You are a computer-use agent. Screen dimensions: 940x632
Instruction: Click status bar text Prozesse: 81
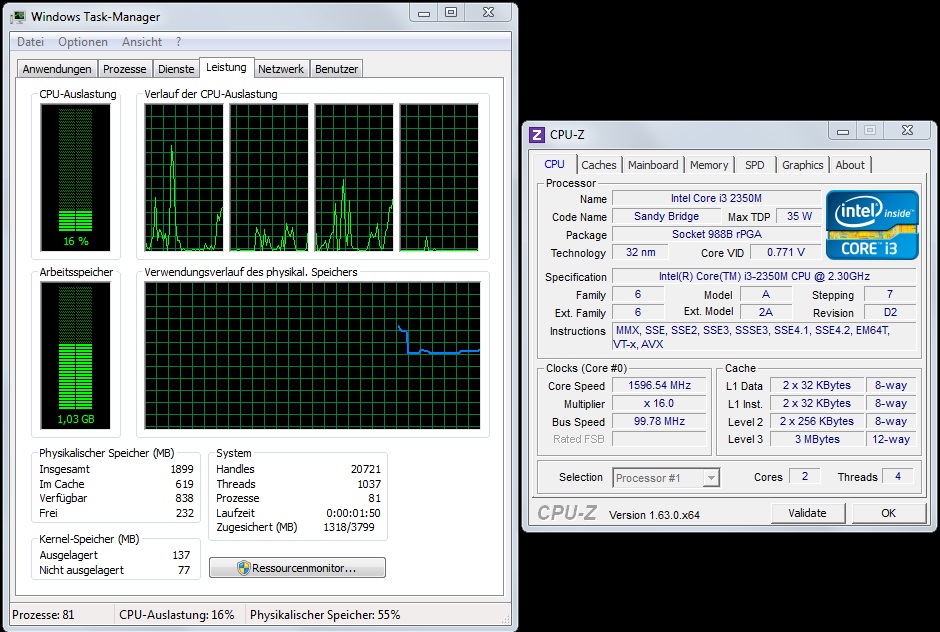pos(43,615)
